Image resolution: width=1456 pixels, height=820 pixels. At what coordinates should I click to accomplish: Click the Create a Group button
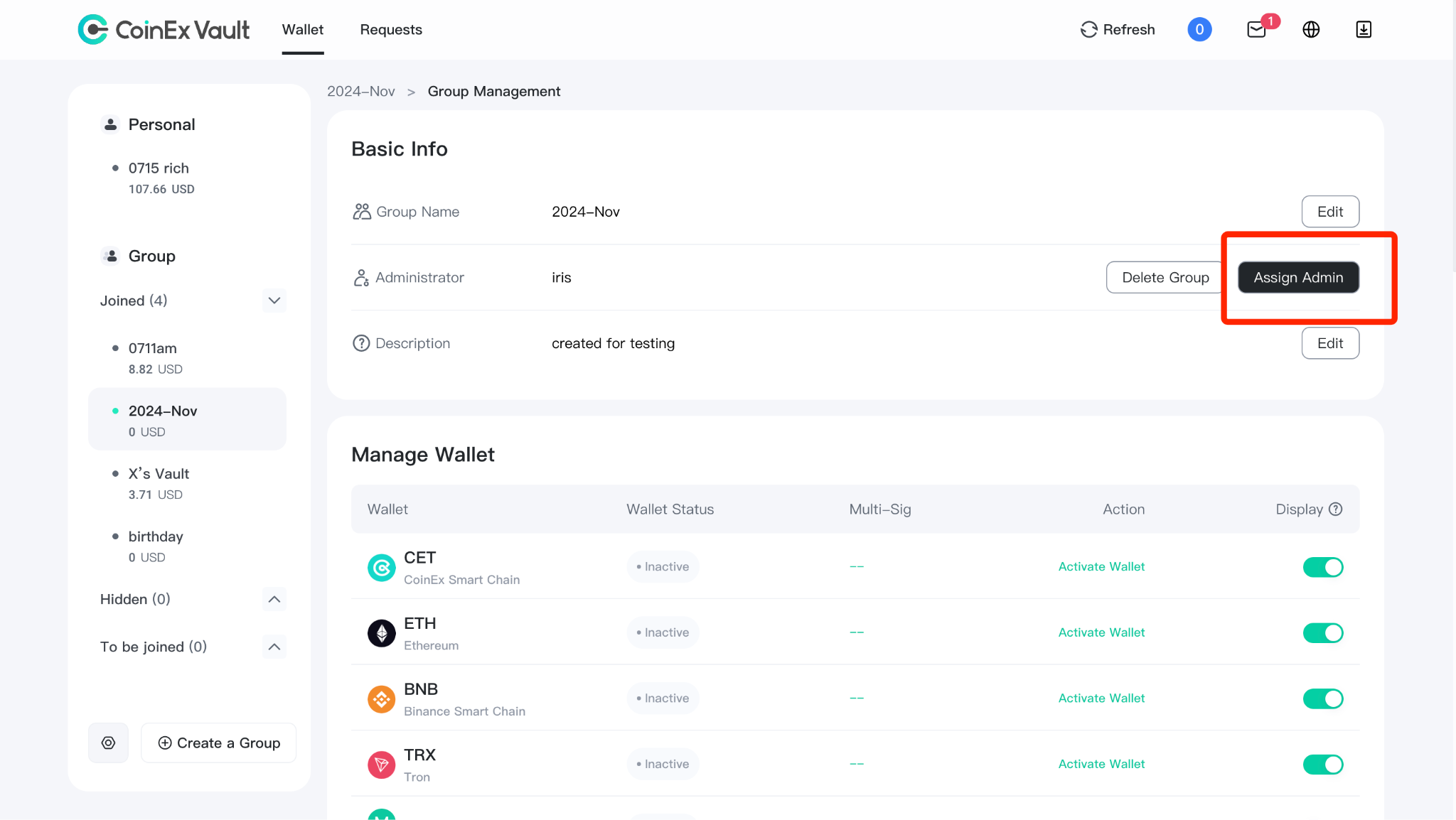tap(219, 743)
